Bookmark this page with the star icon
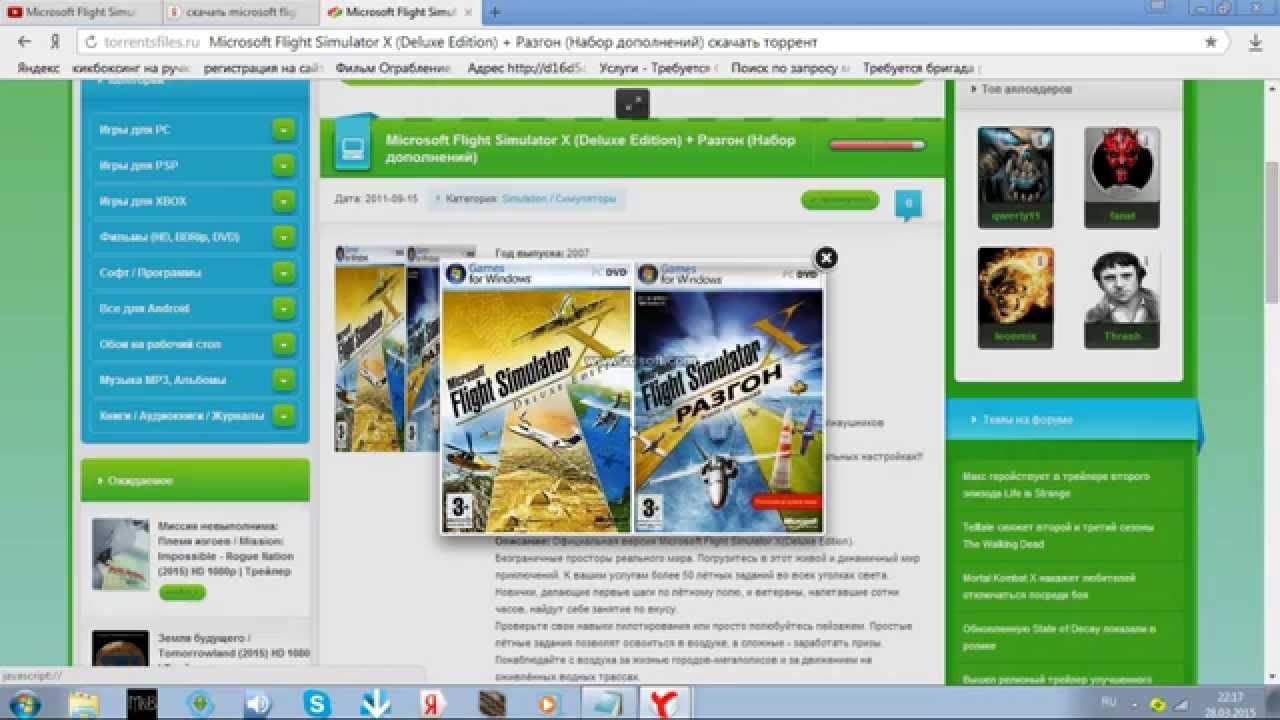1280x720 pixels. (x=1211, y=42)
